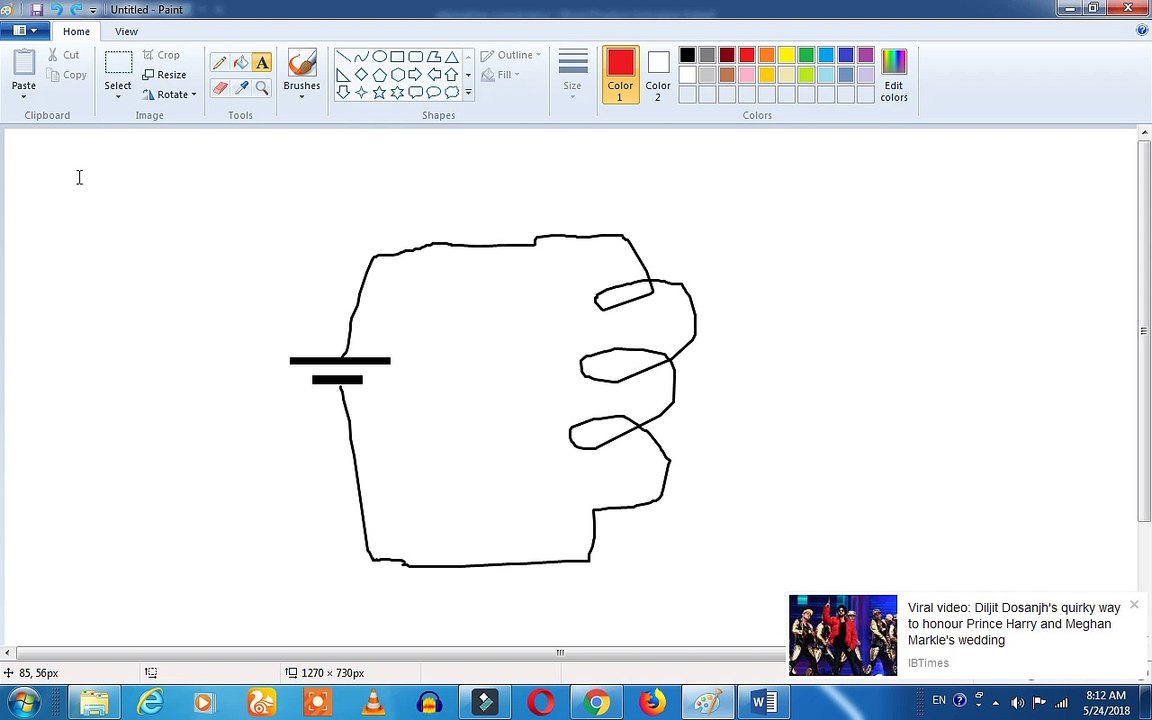Select the Text tool
This screenshot has width=1152, height=720.
tap(262, 62)
